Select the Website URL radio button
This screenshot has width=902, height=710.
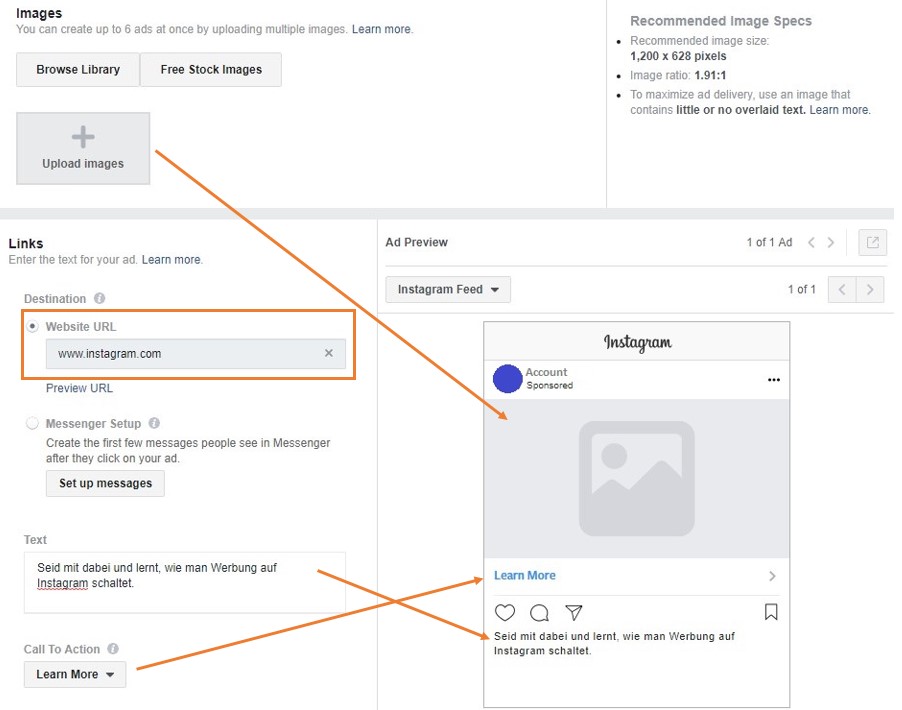pyautogui.click(x=32, y=326)
